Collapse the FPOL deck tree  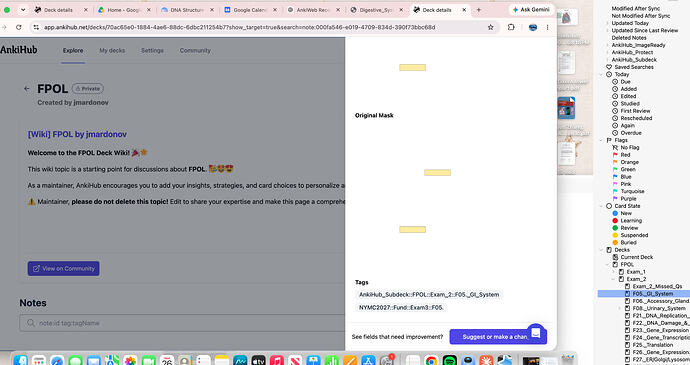point(608,265)
